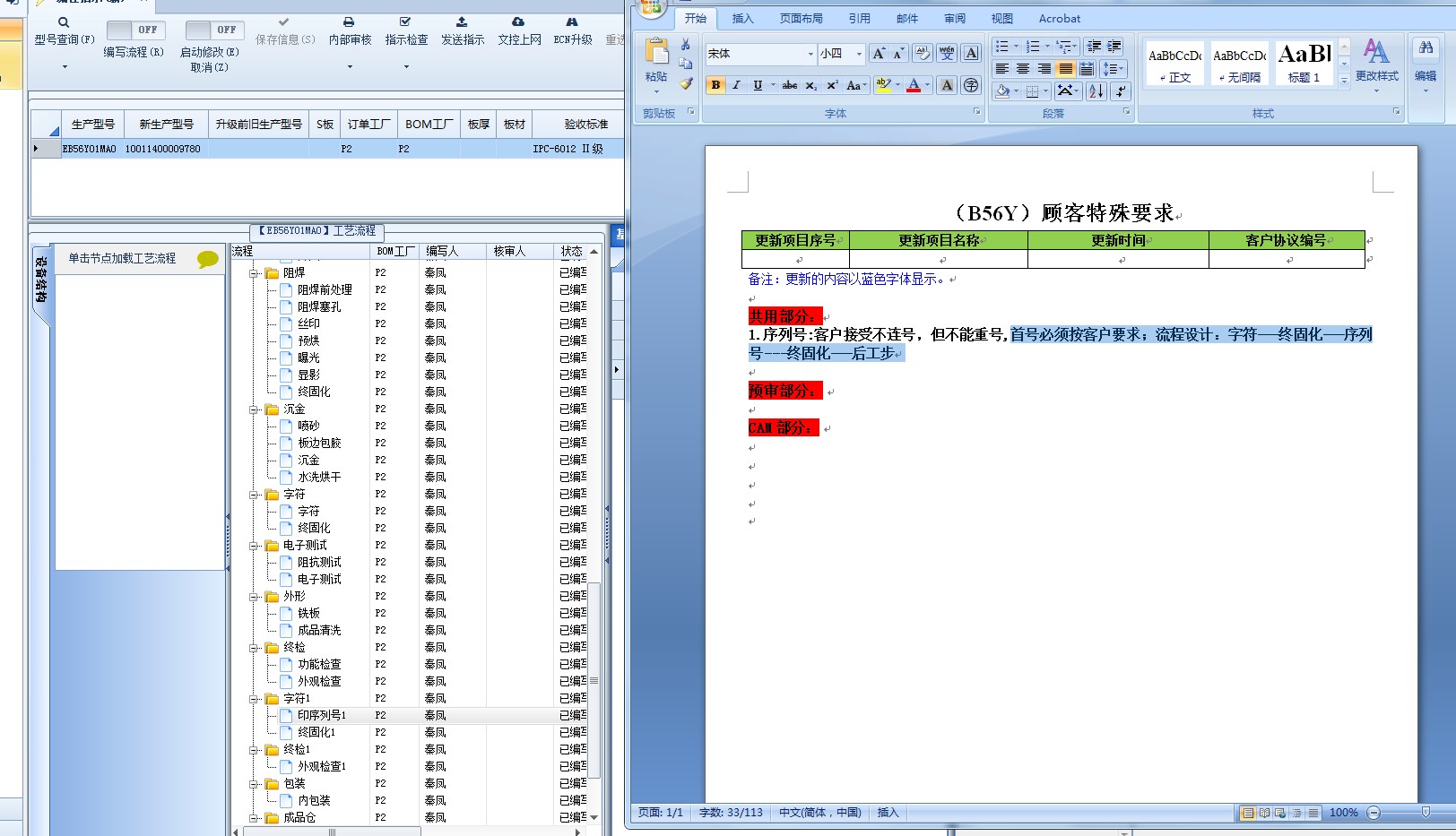Click the zoom out minus button
Viewport: 1456px width, 836px height.
coord(1374,813)
